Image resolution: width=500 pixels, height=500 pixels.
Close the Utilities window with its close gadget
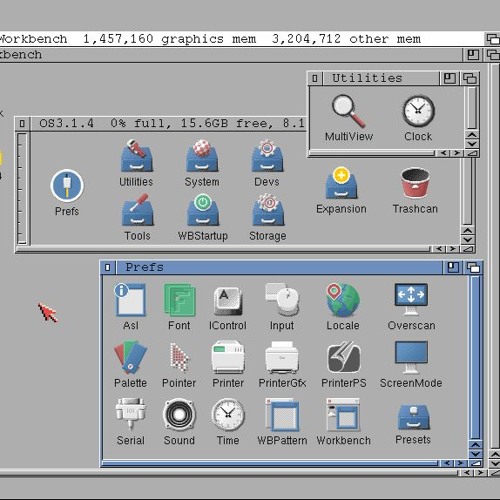(314, 78)
